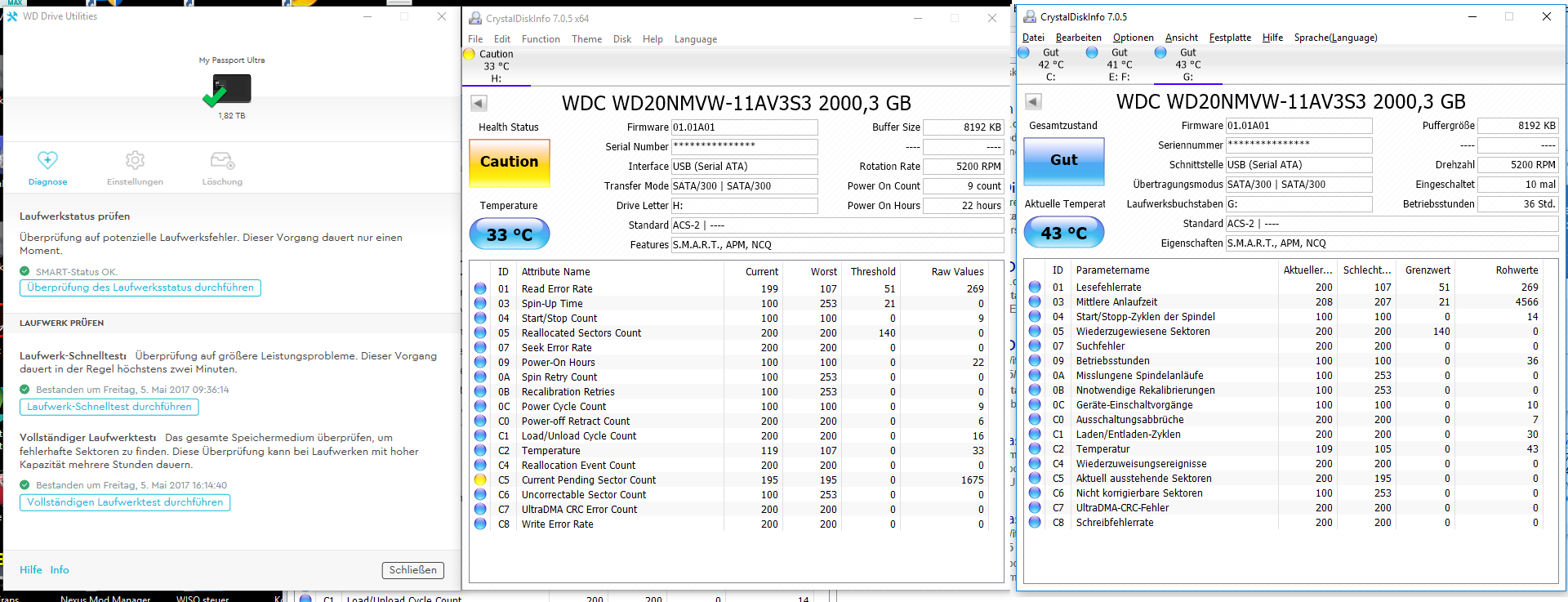Click the Firmware field 01.01A01 in English window
The image size is (1568, 602).
(744, 127)
